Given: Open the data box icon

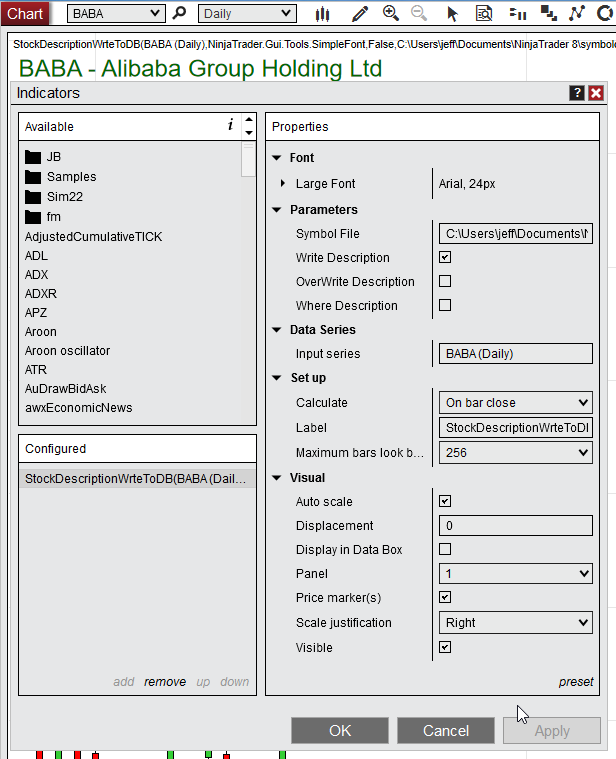Looking at the screenshot, I should [x=484, y=14].
